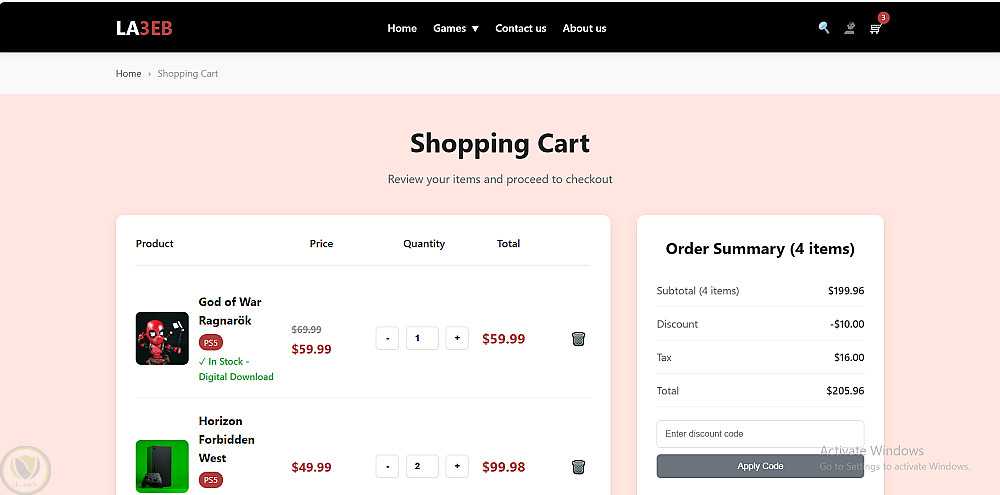Click the LA3EB logo
1000x495 pixels.
coord(144,28)
